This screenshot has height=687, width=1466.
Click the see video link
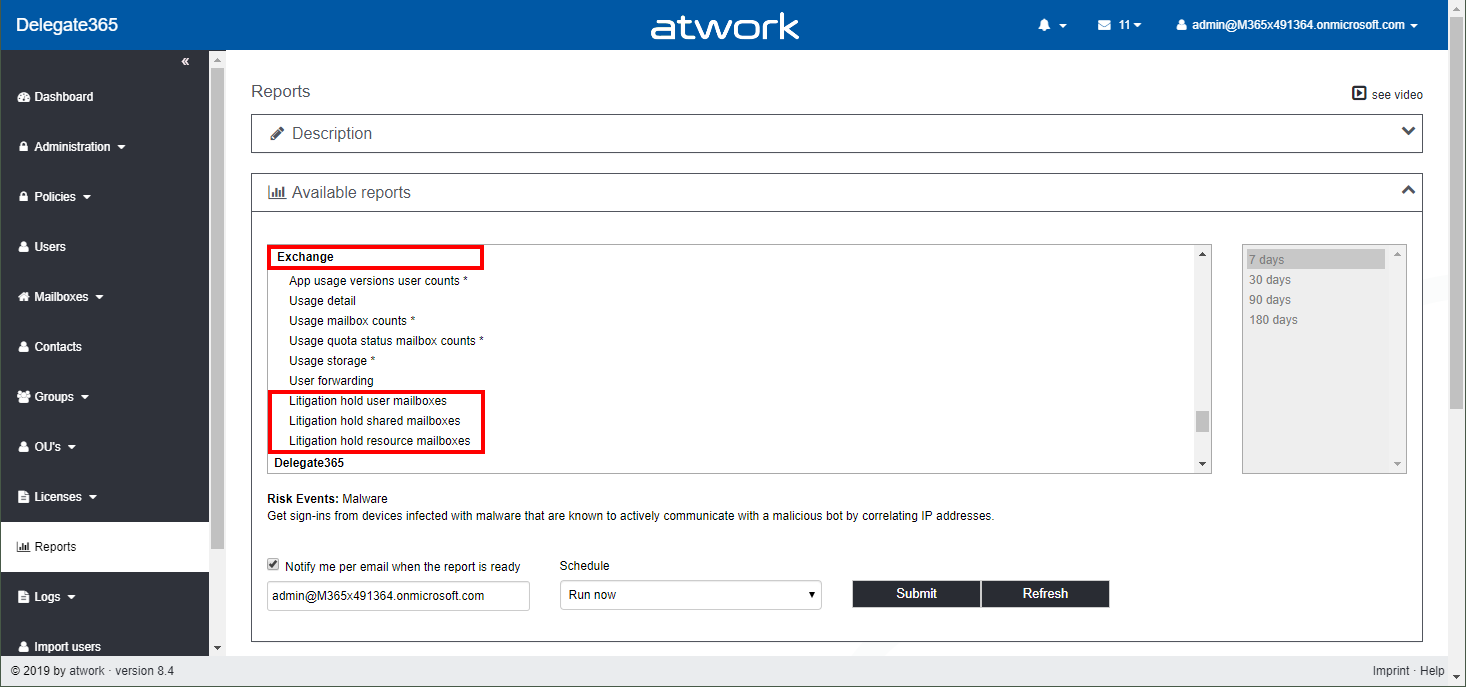(x=1397, y=95)
